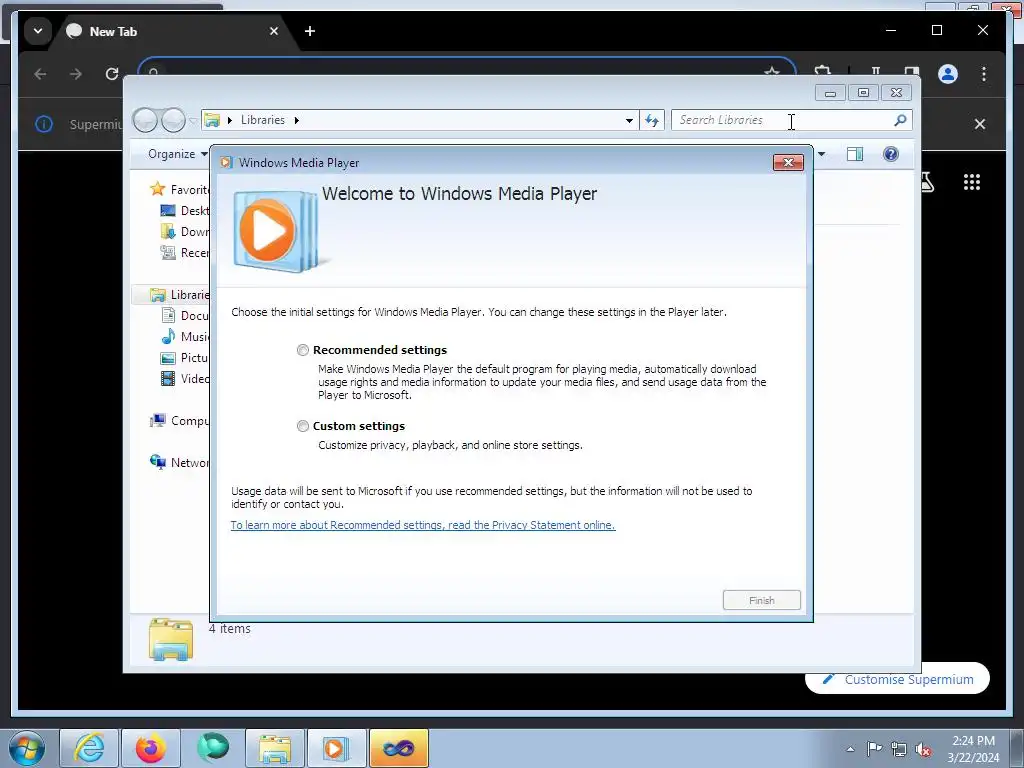This screenshot has width=1024, height=768.
Task: Open Documents library in the navigation pane
Action: tap(185, 315)
